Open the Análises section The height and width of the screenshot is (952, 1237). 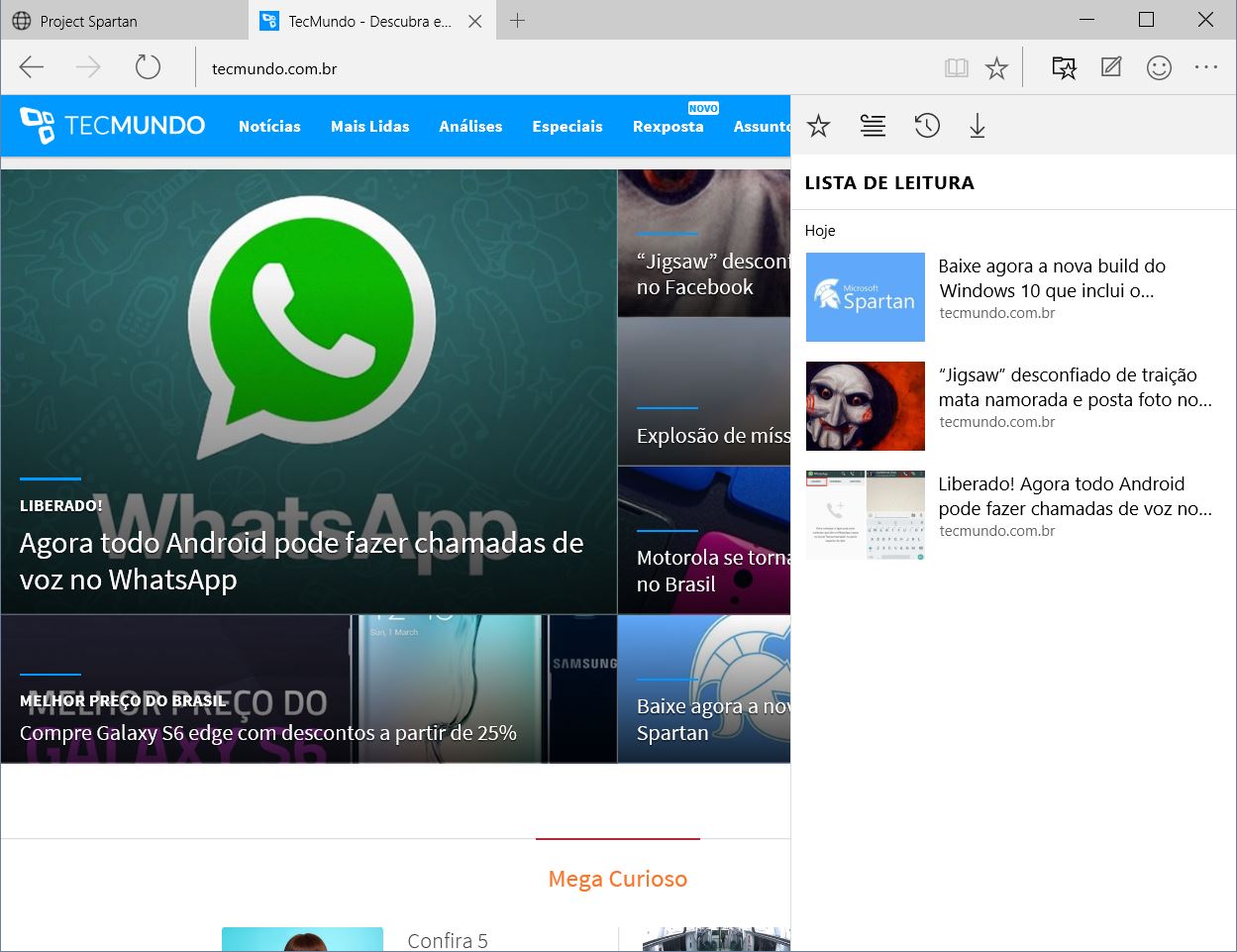point(470,127)
